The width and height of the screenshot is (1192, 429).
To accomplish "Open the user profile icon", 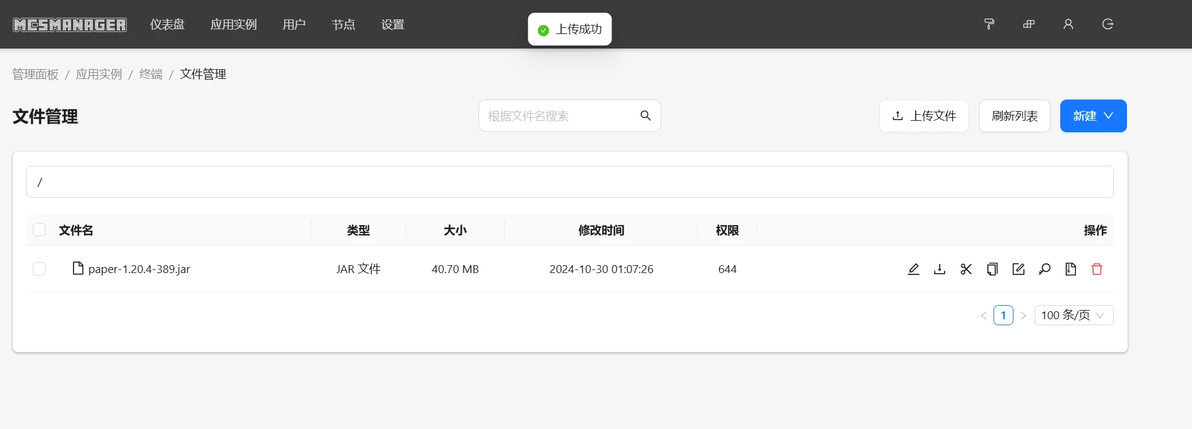I will coord(1068,24).
